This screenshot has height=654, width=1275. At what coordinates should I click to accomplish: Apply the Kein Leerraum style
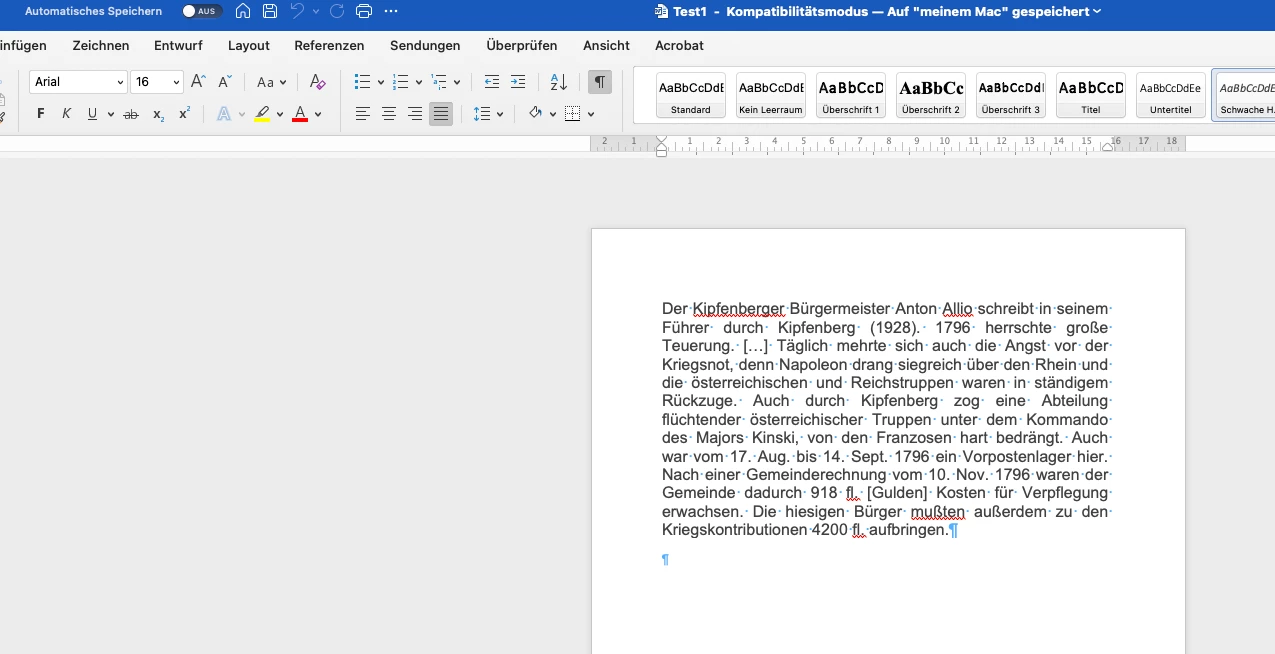pyautogui.click(x=771, y=95)
